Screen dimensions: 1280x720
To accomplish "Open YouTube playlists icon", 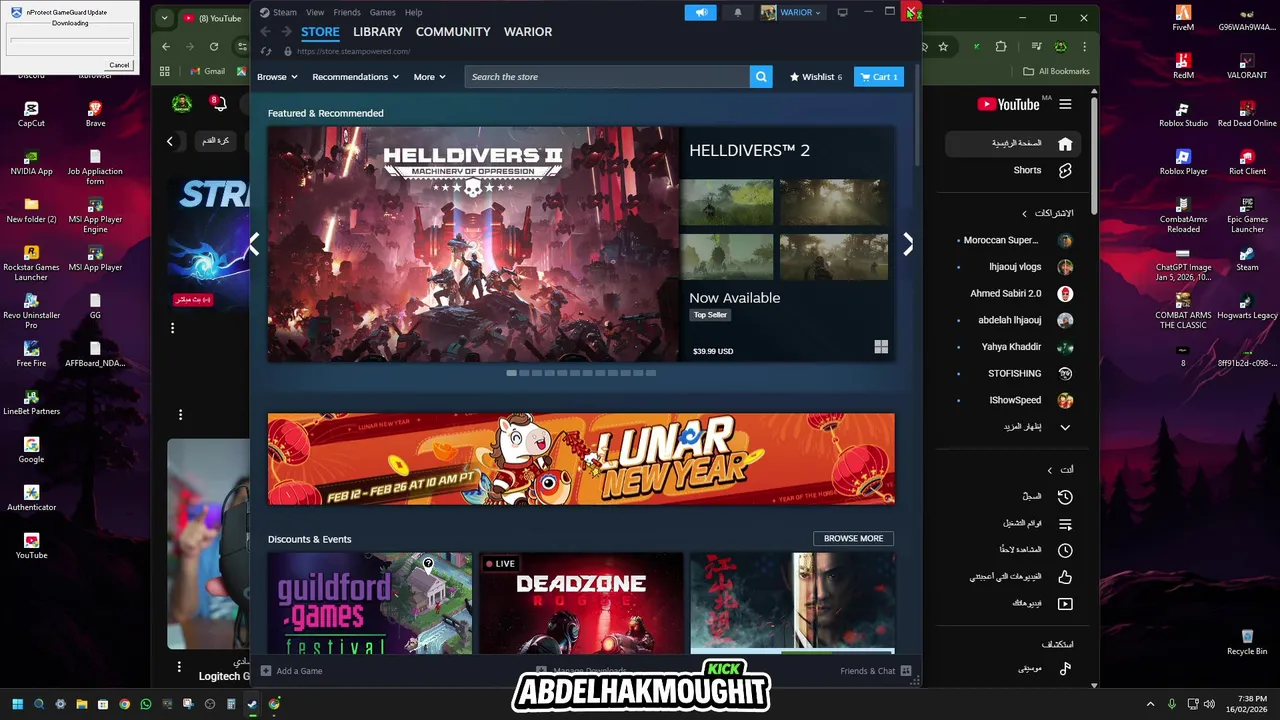I will pos(1065,524).
